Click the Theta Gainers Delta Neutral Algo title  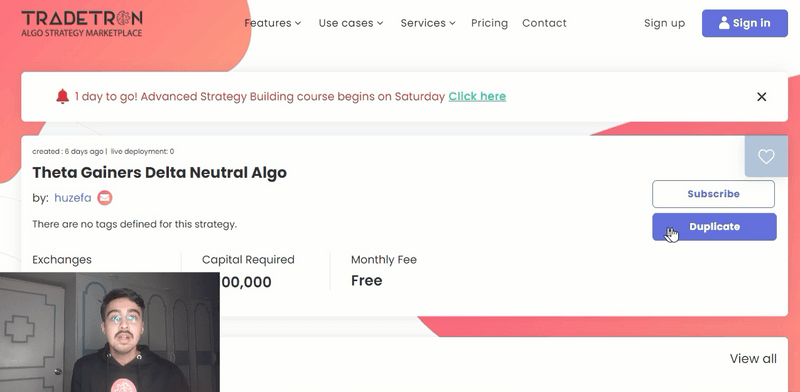coord(159,173)
